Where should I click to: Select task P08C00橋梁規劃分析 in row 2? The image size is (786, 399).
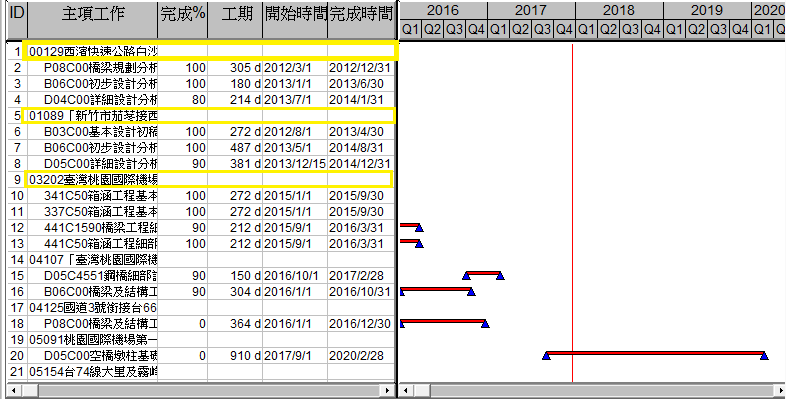click(100, 68)
